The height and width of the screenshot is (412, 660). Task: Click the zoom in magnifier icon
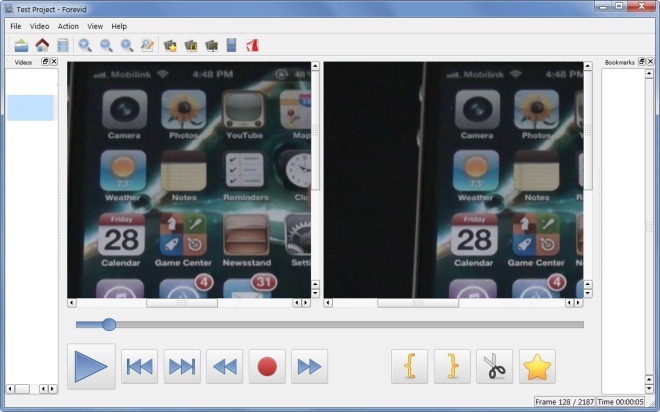(x=85, y=45)
